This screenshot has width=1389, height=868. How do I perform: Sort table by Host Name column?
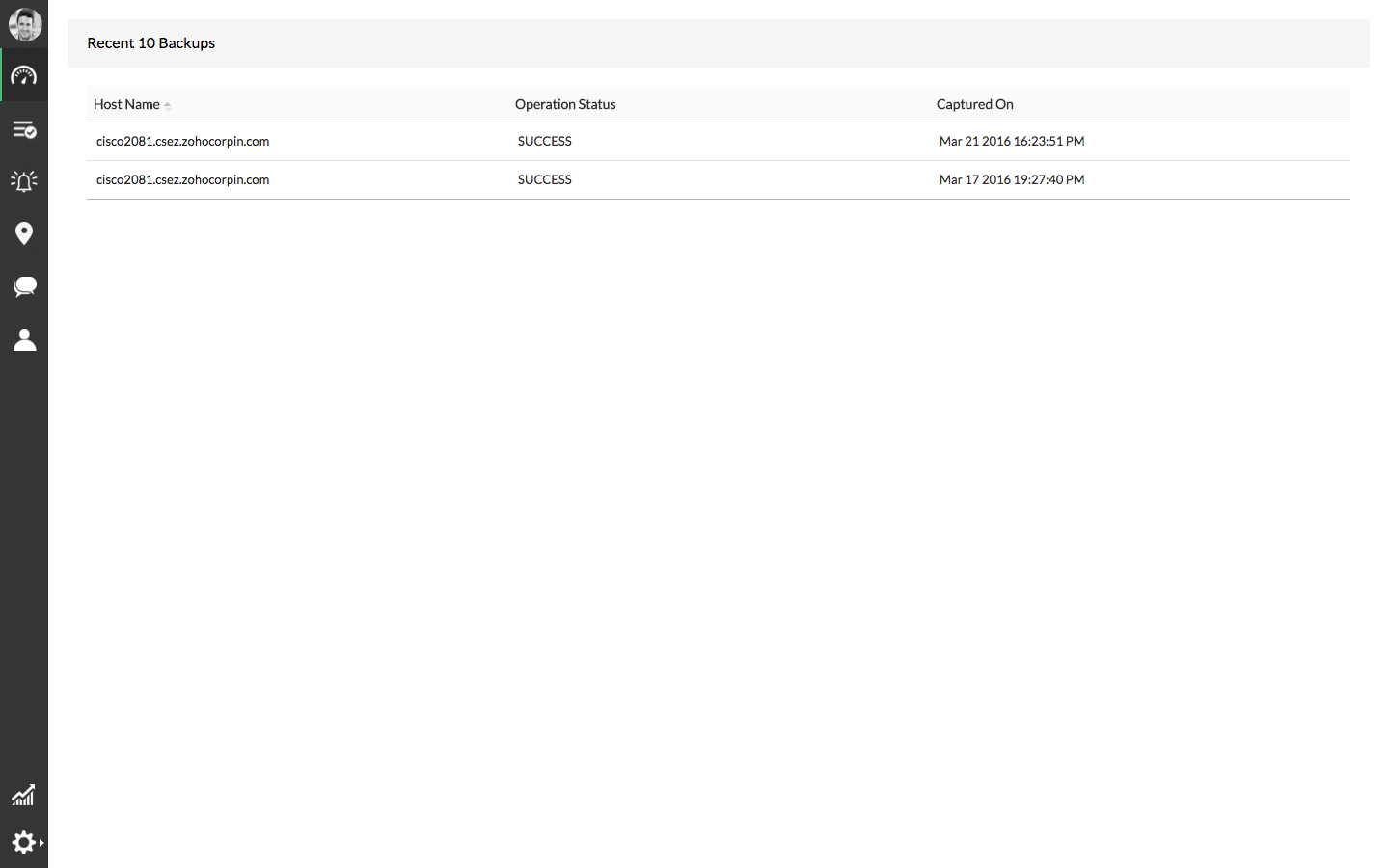coord(126,104)
